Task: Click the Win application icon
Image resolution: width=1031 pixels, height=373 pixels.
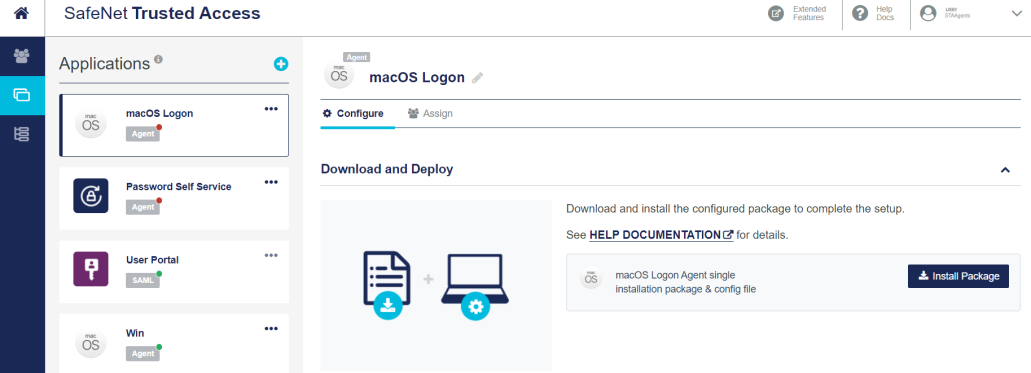Action: tap(91, 343)
